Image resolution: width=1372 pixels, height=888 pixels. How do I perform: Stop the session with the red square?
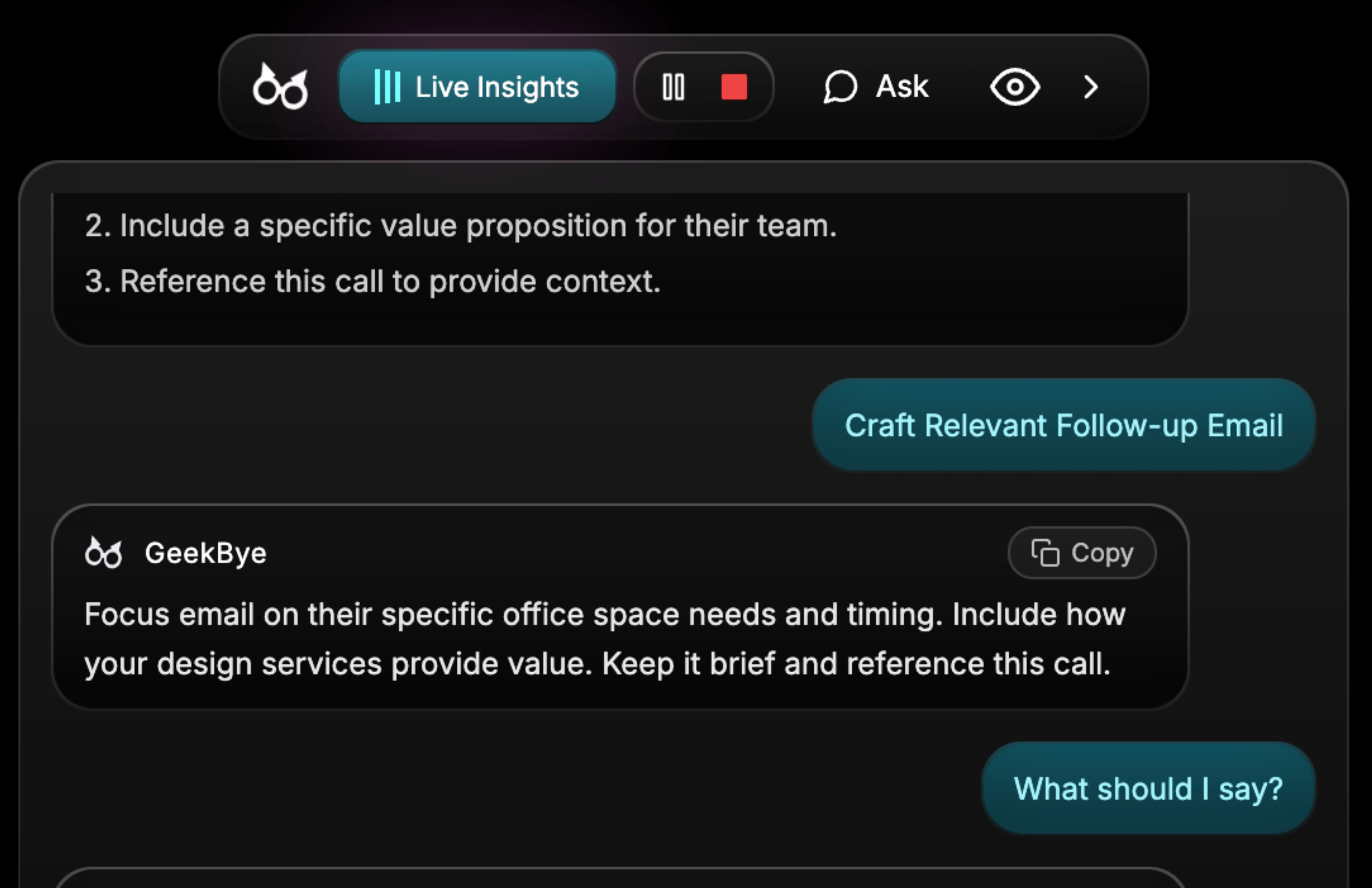pos(734,87)
